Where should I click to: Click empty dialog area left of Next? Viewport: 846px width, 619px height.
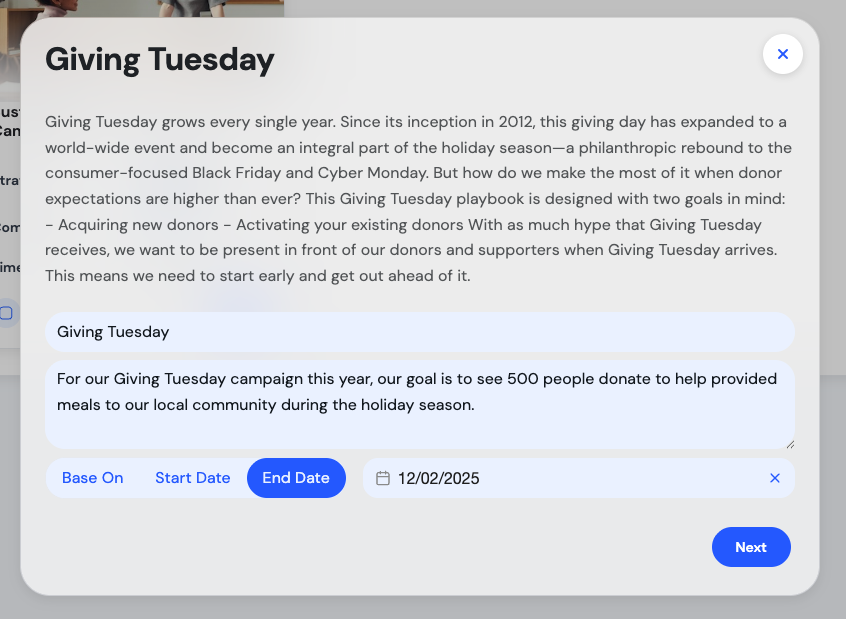click(x=400, y=547)
